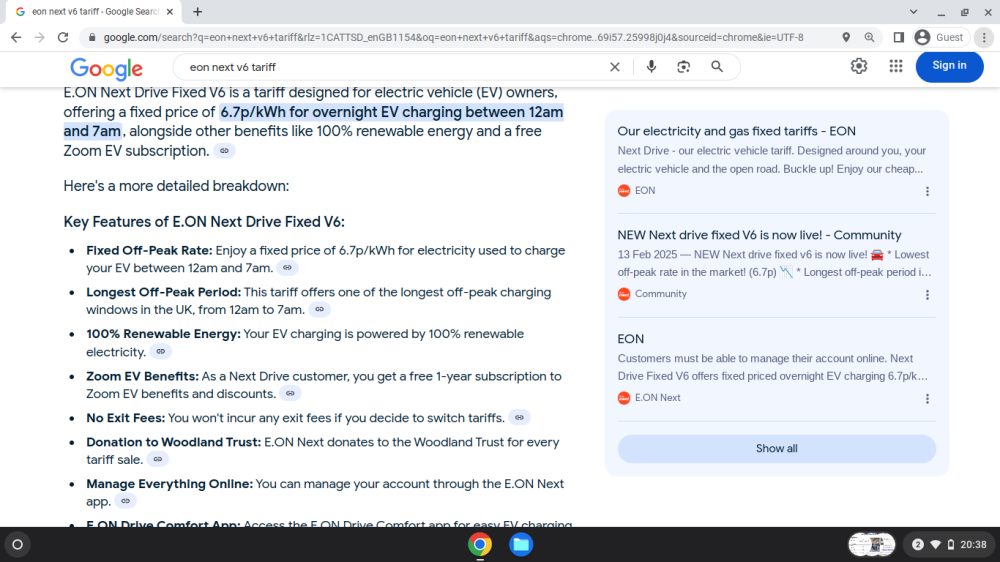Click the Key Features of E.ON Next Drive heading

[204, 222]
